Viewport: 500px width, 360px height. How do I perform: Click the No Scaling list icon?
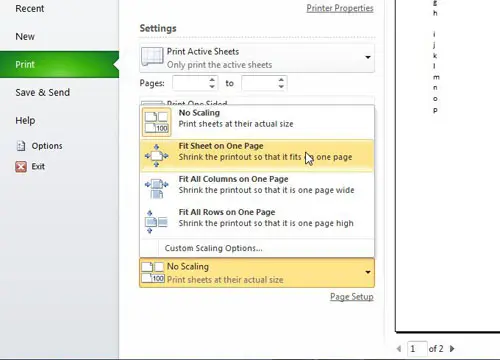157,122
